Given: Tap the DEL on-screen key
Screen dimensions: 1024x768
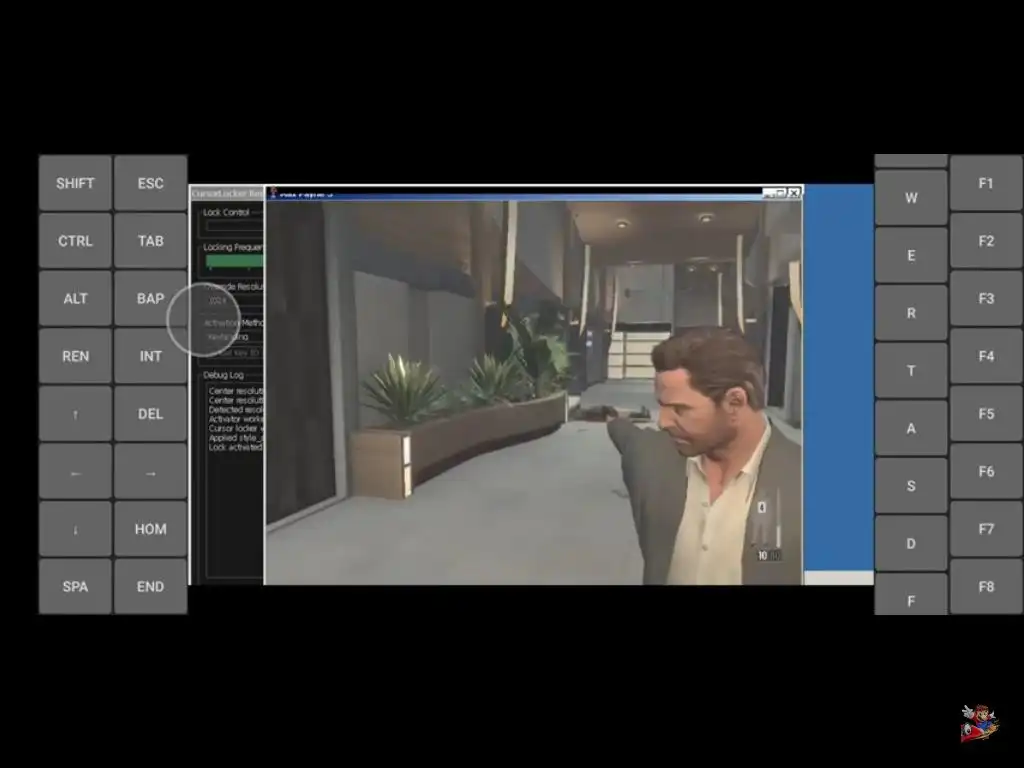Looking at the screenshot, I should click(150, 414).
